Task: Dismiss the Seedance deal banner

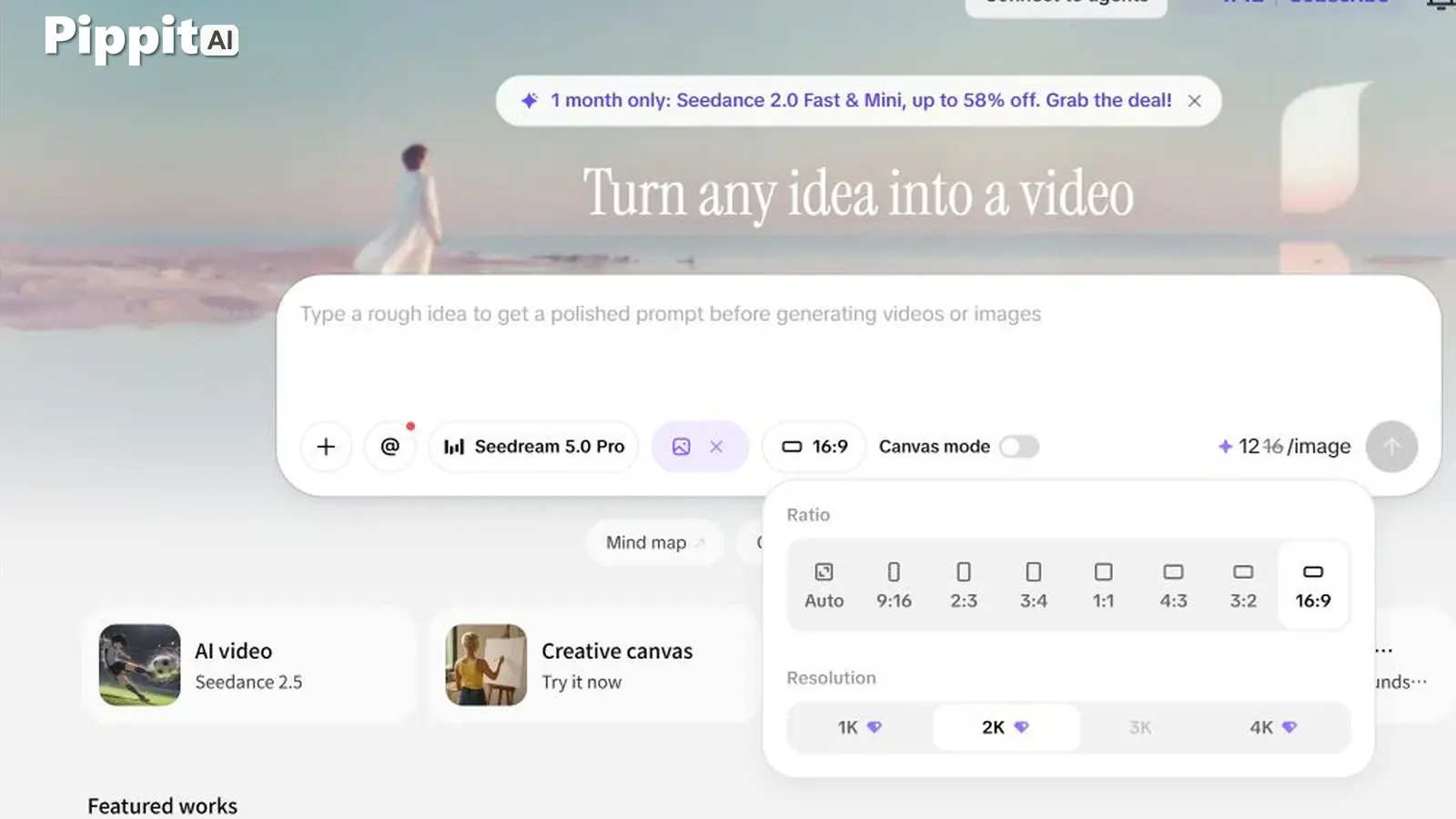Action: coord(1195,101)
